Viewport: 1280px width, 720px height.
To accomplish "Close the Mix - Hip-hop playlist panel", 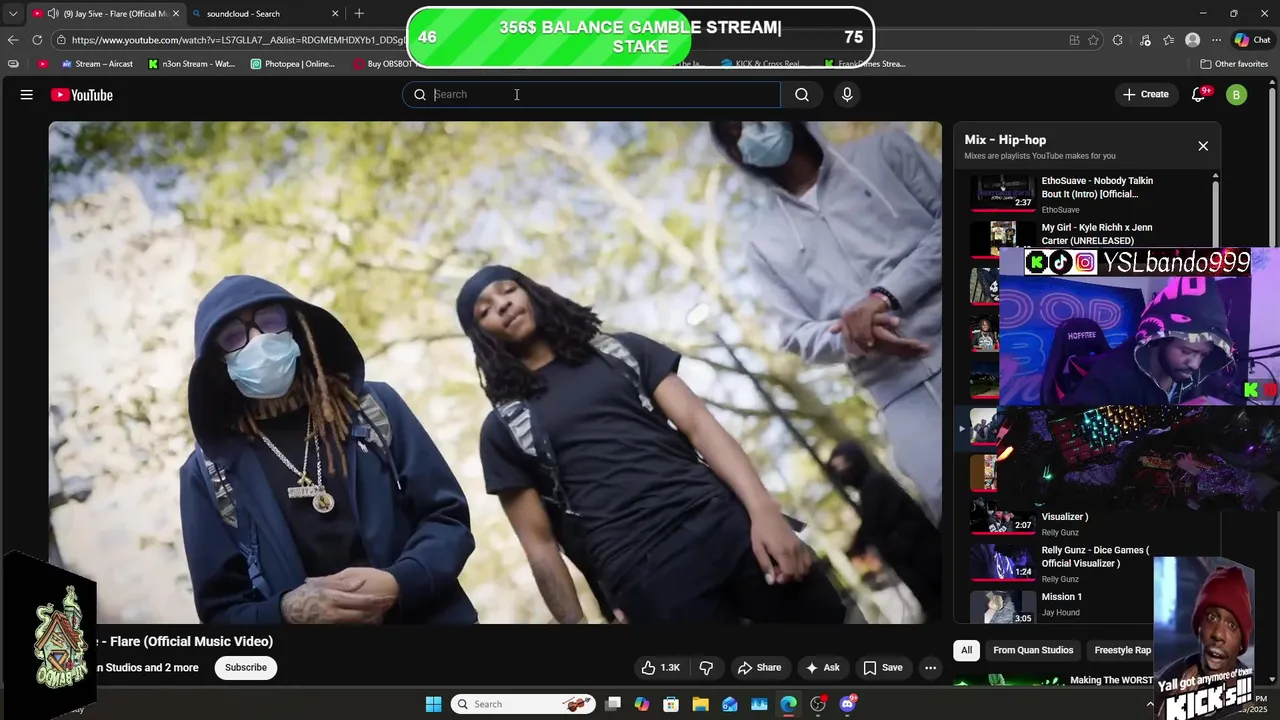I will tap(1203, 146).
